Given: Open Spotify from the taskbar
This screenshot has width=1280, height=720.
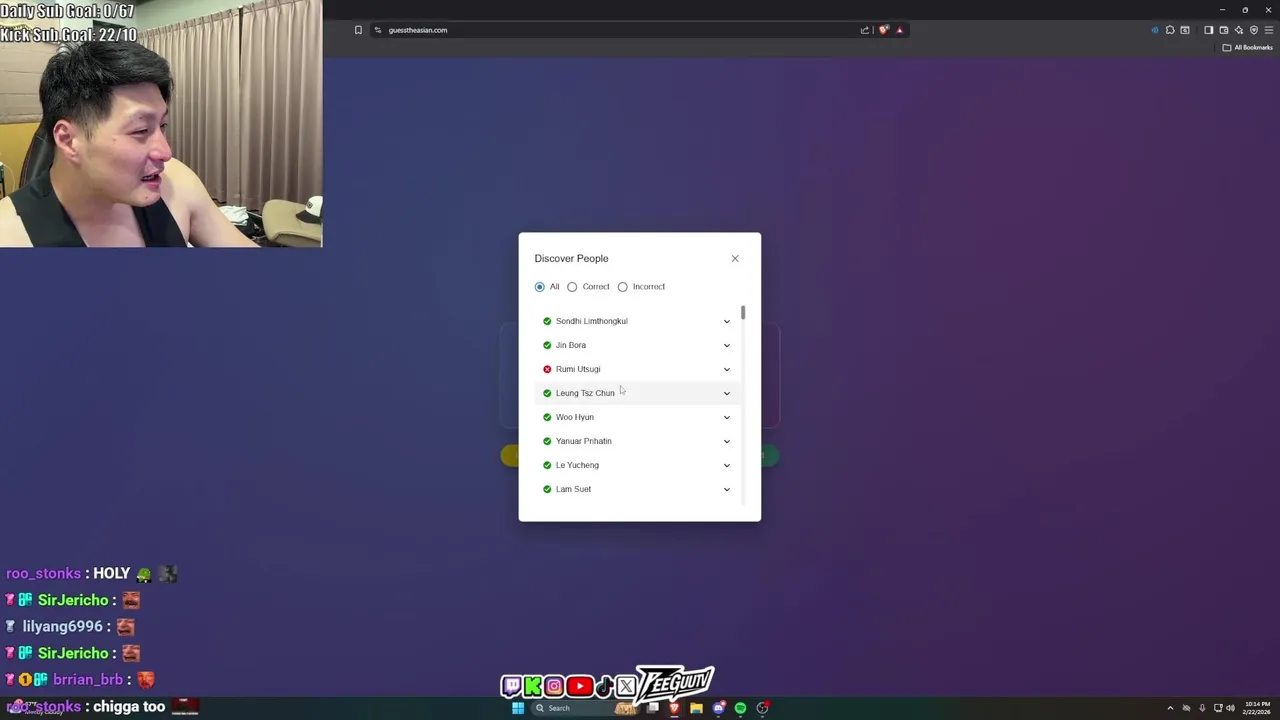Looking at the screenshot, I should [x=740, y=708].
